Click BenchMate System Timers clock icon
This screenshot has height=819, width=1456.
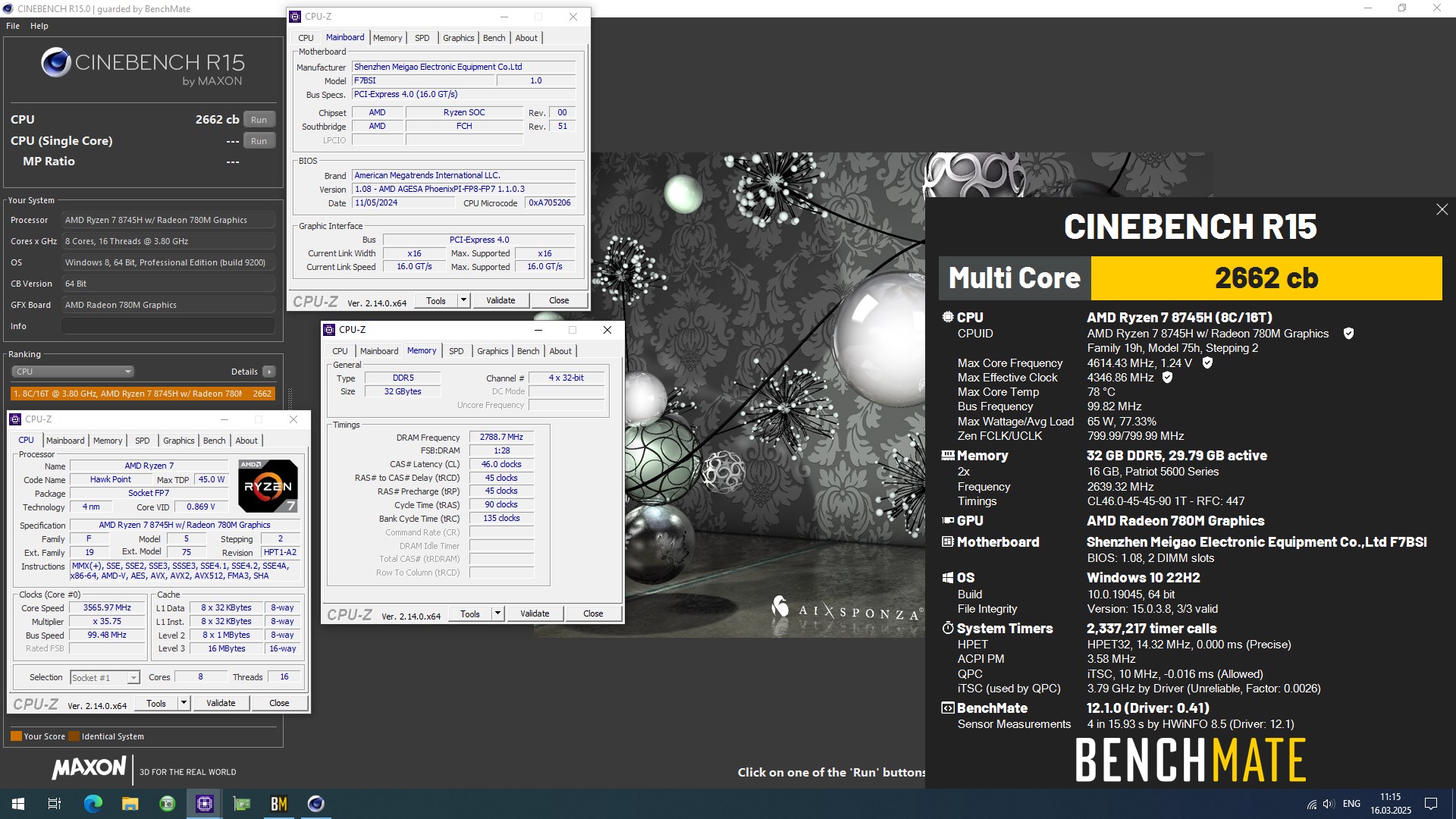coord(947,629)
